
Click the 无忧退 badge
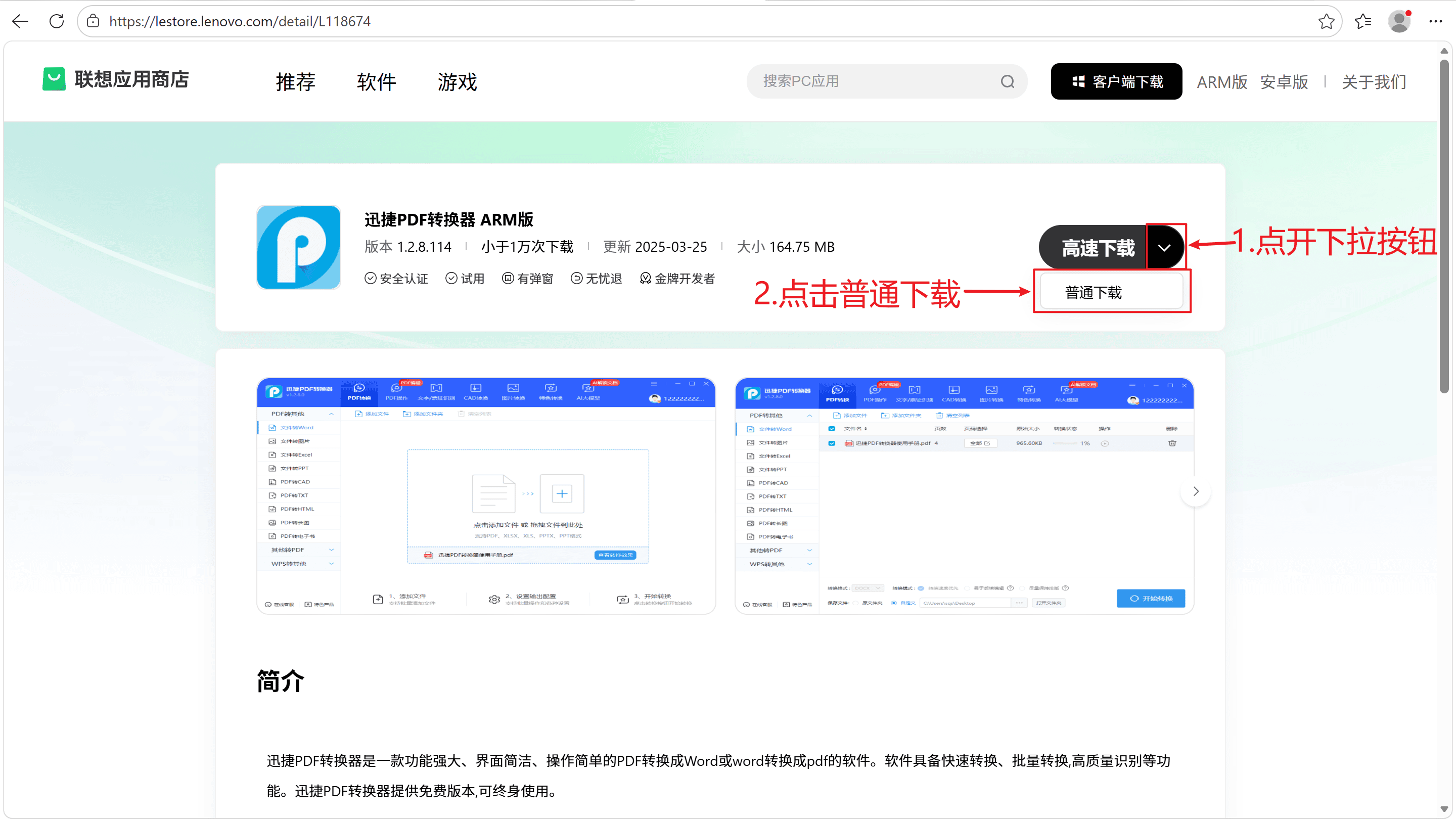(x=597, y=279)
